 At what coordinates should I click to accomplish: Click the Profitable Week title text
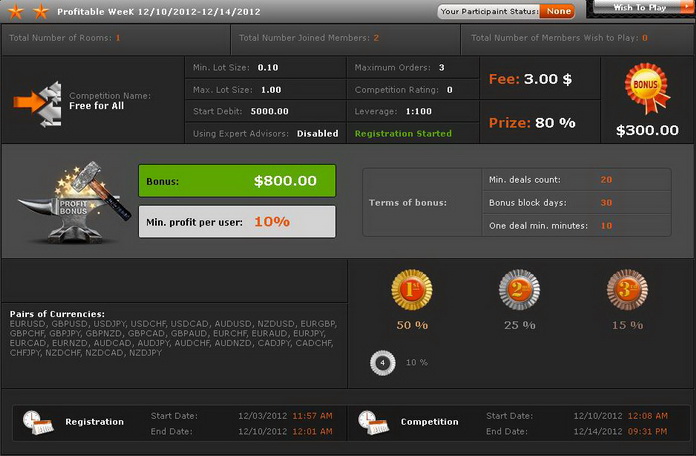point(158,12)
